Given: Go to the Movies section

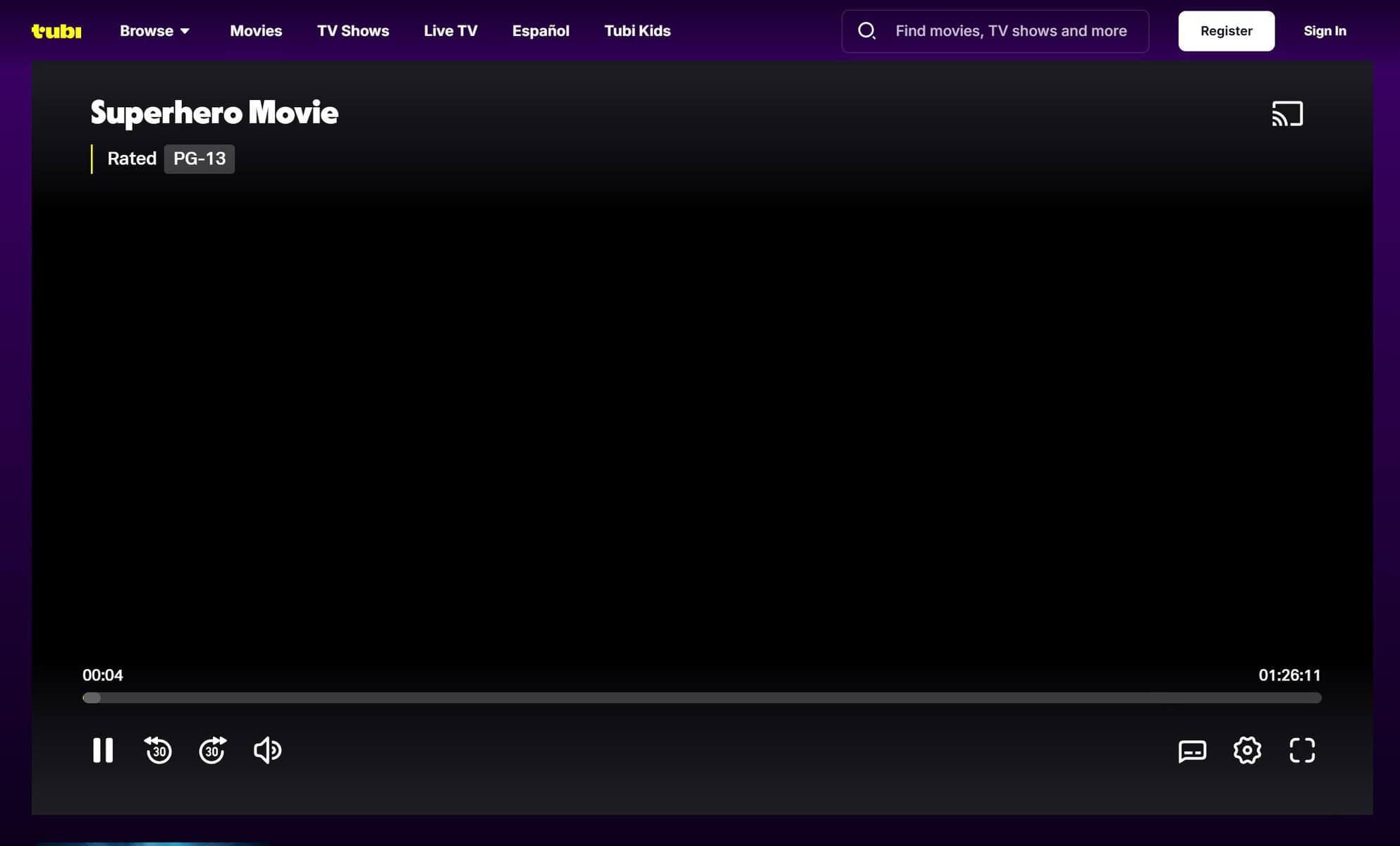Looking at the screenshot, I should tap(256, 31).
